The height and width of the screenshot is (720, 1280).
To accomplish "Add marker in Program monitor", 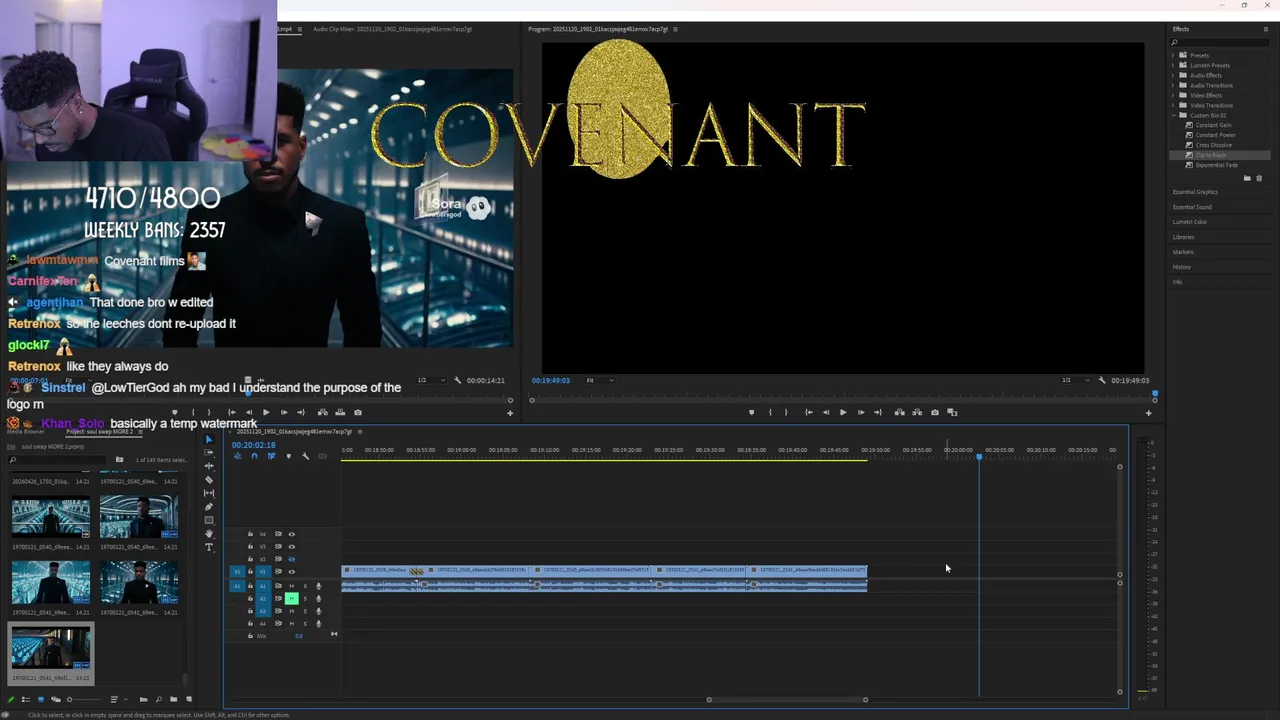I will pos(752,412).
